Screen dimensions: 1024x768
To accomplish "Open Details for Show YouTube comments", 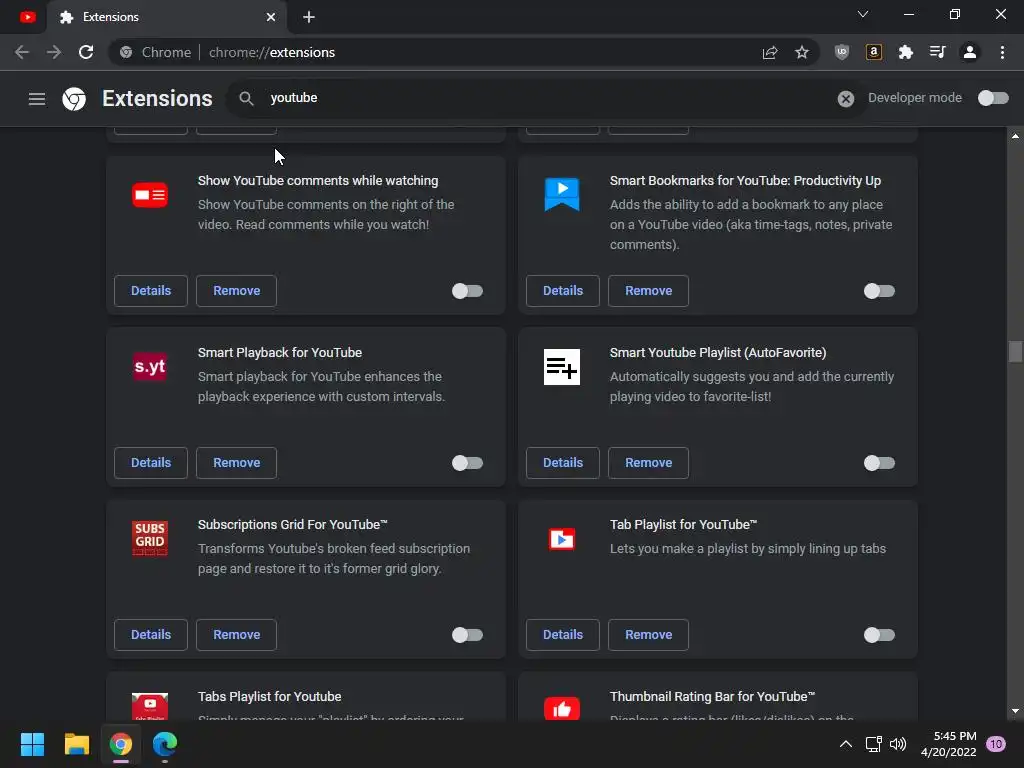I will (x=151, y=291).
